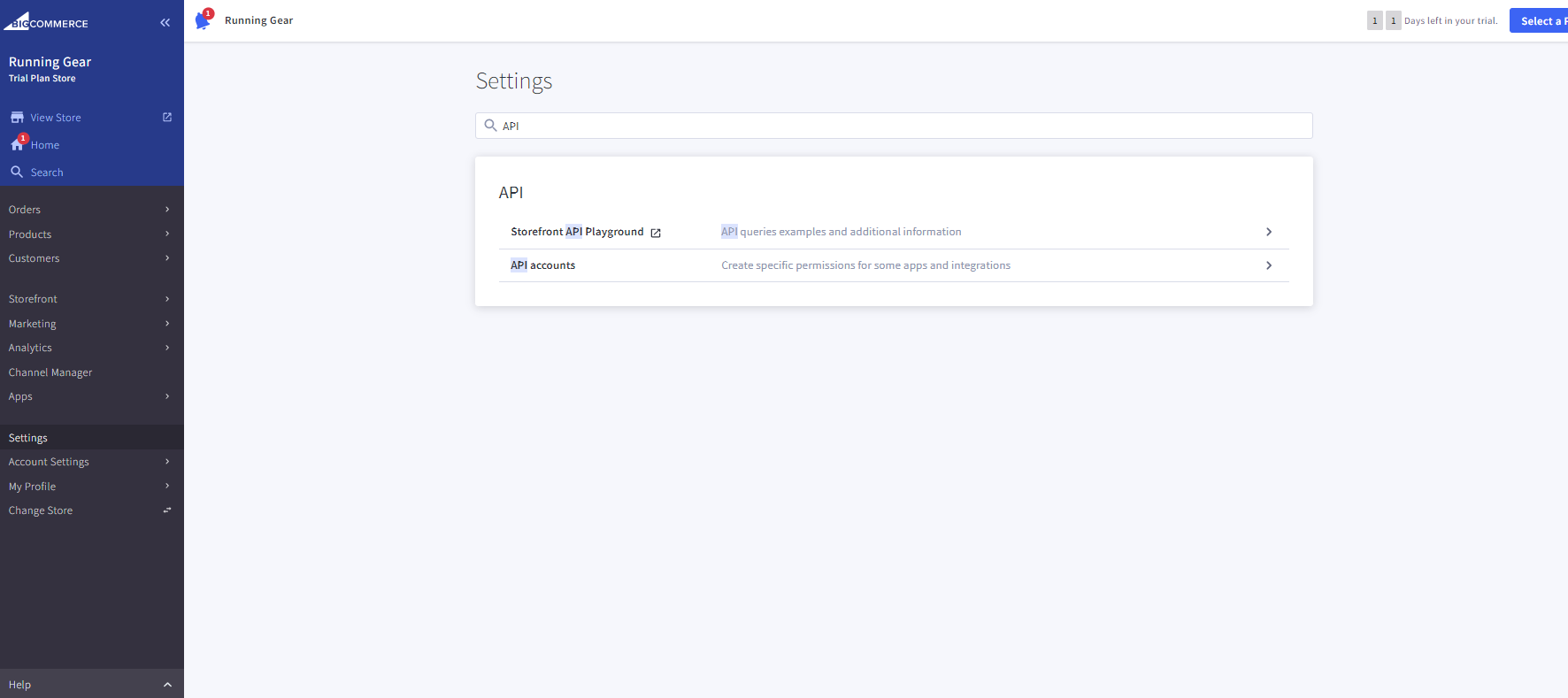Expand the Help section chevron

167,685
